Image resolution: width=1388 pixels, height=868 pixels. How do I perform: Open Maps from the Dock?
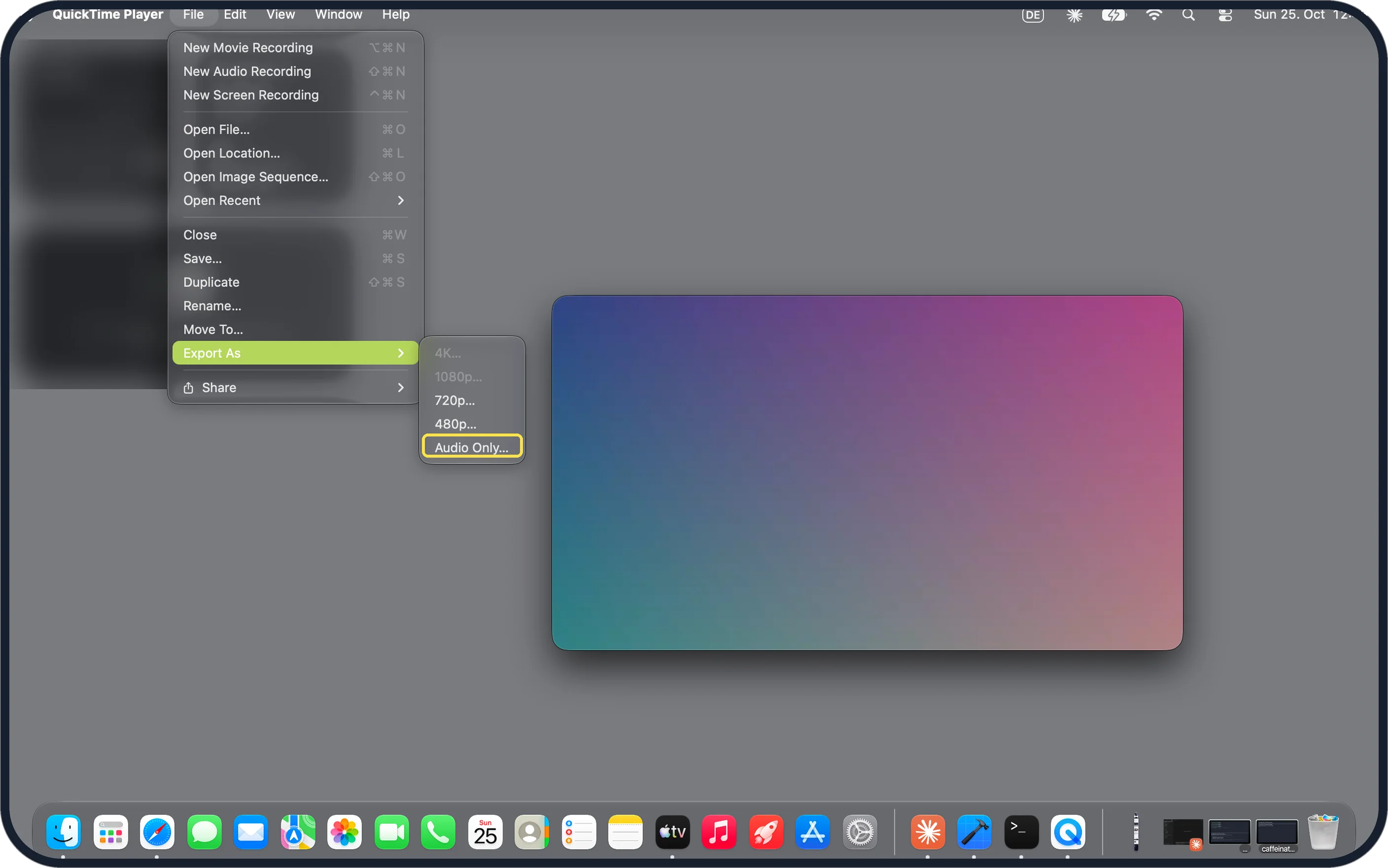(298, 831)
